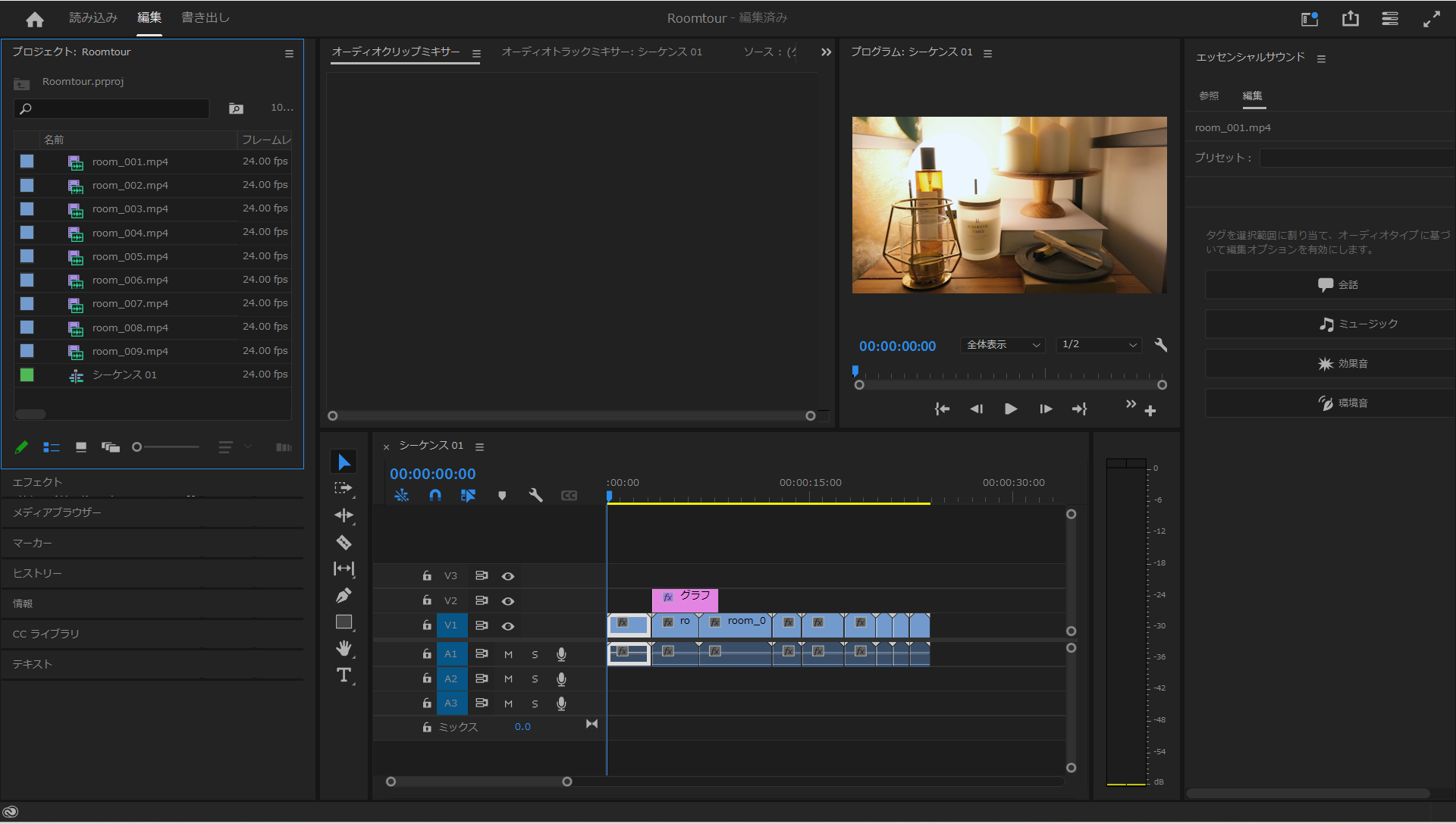Toggle full screen video icon
The width and height of the screenshot is (1456, 824).
tap(1431, 19)
